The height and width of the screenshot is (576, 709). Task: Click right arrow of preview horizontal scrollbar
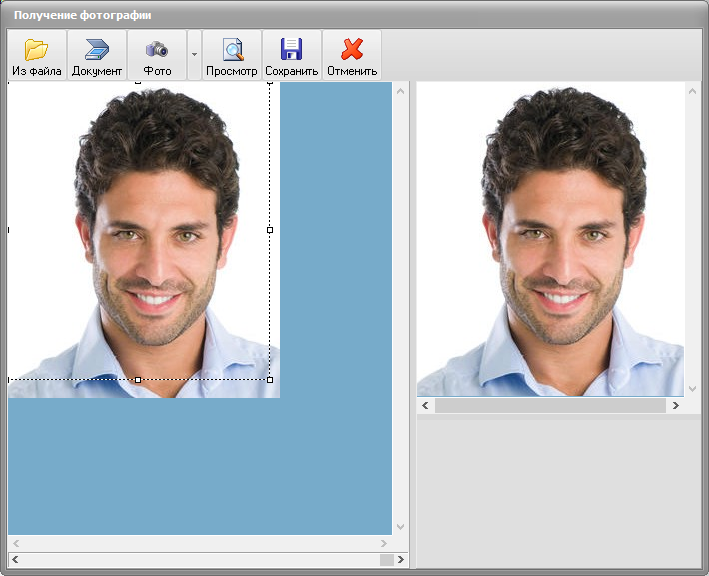tap(676, 406)
